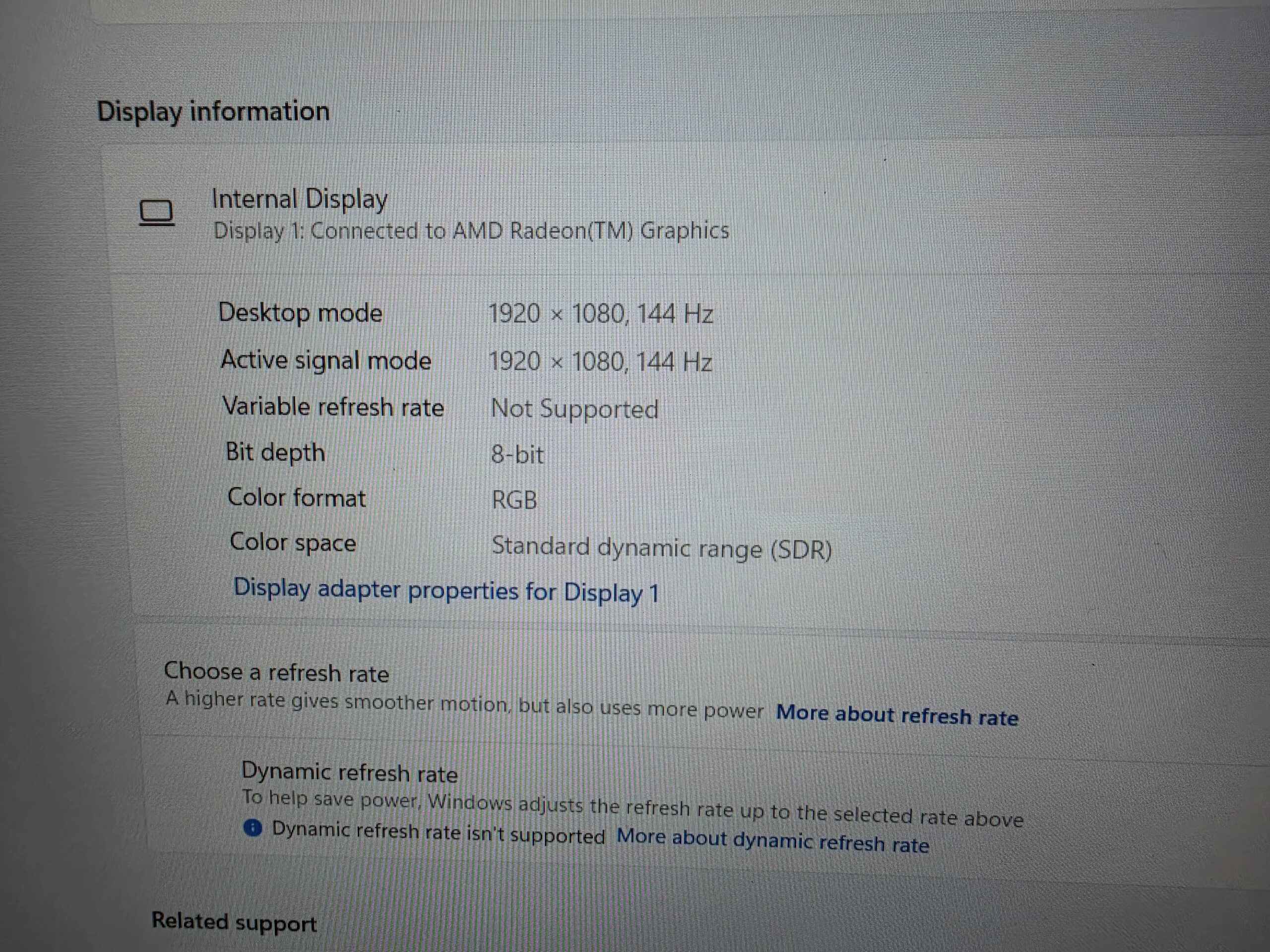Click the Dynamic refresh rate setting title
1270x952 pixels.
(x=350, y=773)
